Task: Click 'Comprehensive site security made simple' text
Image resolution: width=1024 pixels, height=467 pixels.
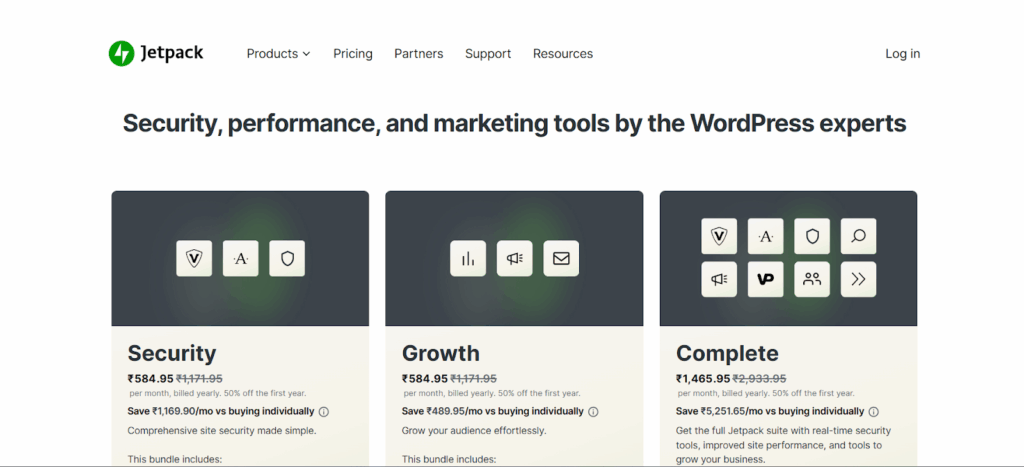Action: (222, 431)
